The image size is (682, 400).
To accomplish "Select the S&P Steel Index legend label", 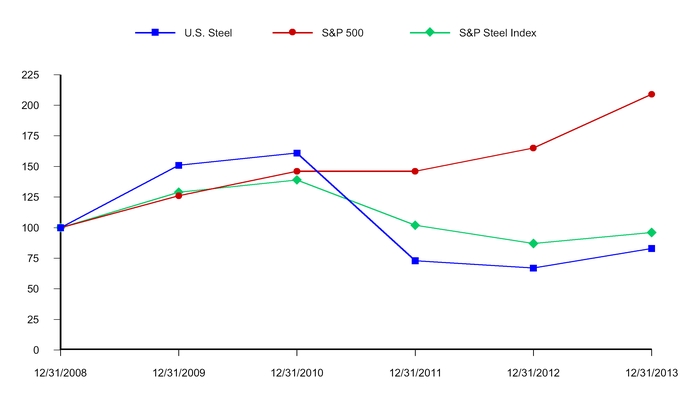I will (498, 33).
